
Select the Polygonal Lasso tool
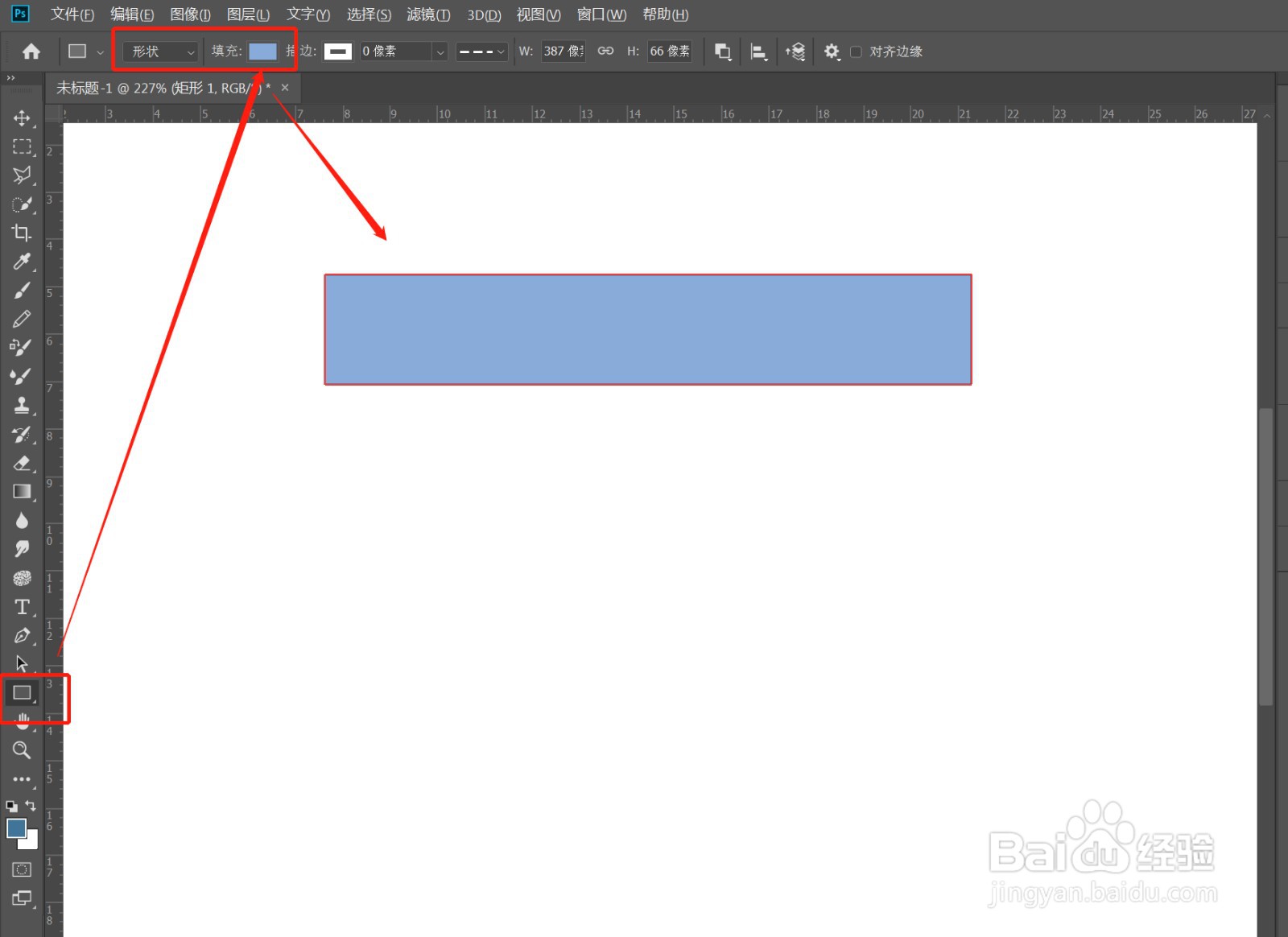(x=22, y=175)
